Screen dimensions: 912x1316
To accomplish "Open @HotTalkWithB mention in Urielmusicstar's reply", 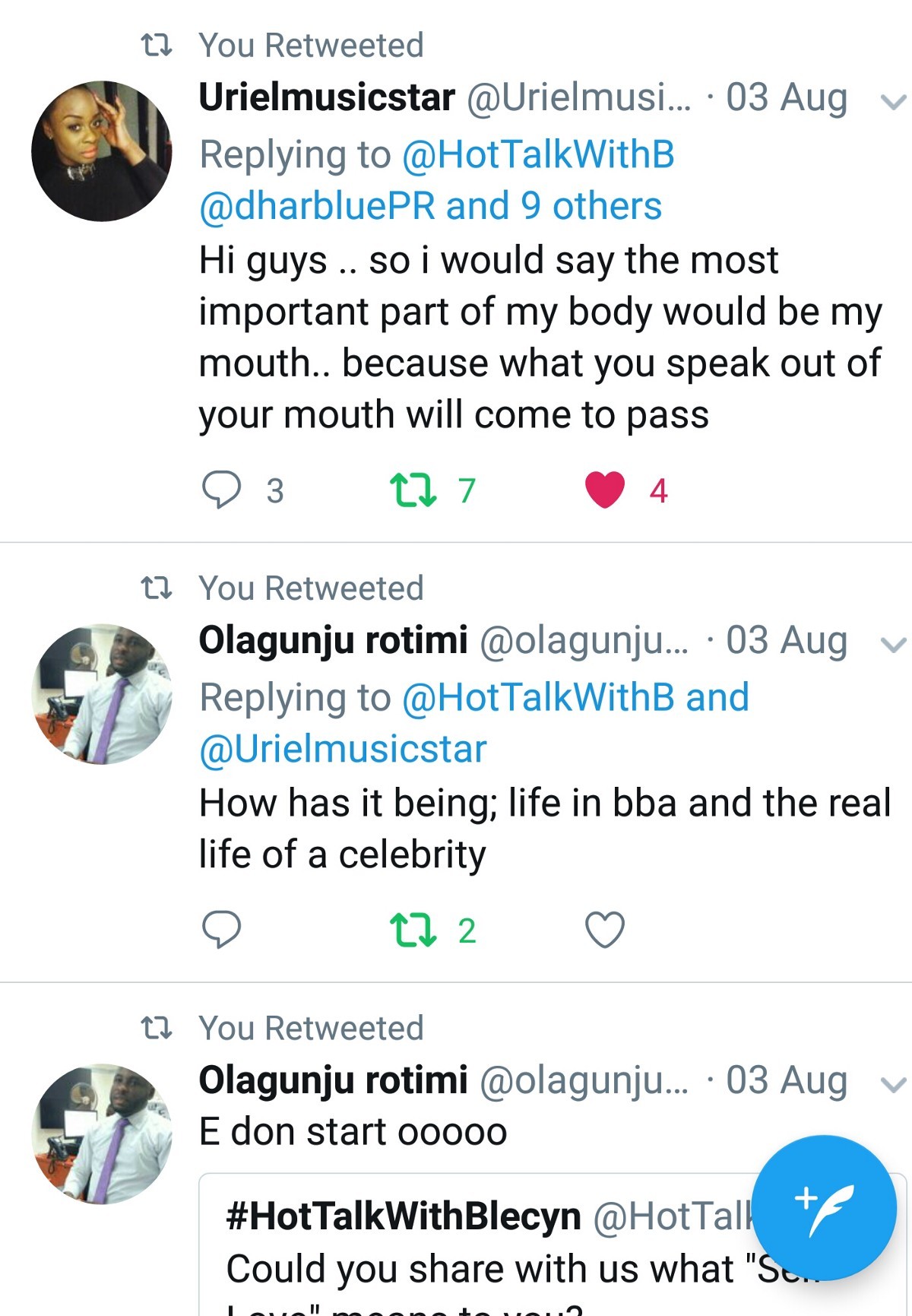I will point(538,155).
